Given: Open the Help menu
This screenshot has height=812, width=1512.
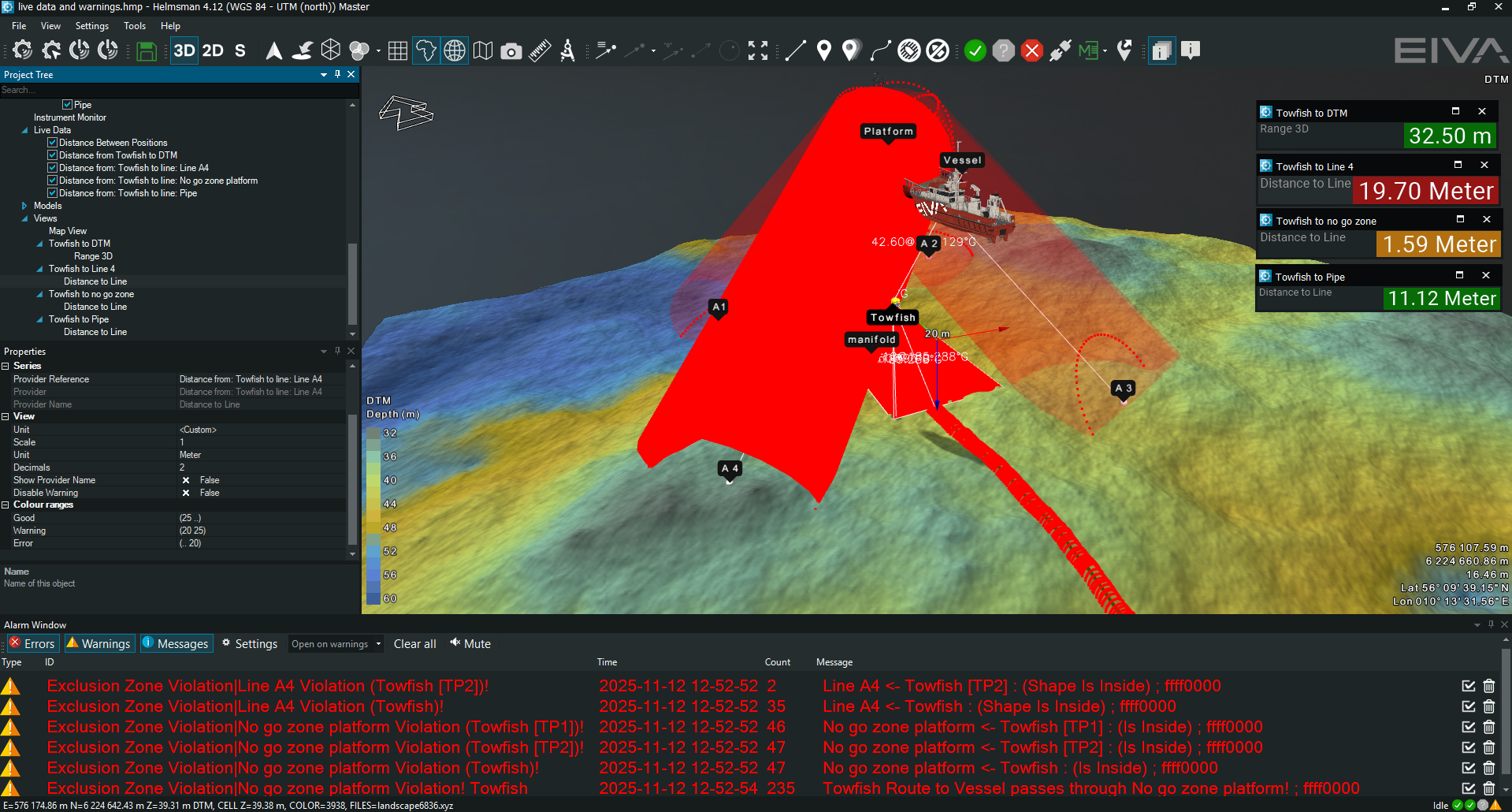Looking at the screenshot, I should [170, 26].
